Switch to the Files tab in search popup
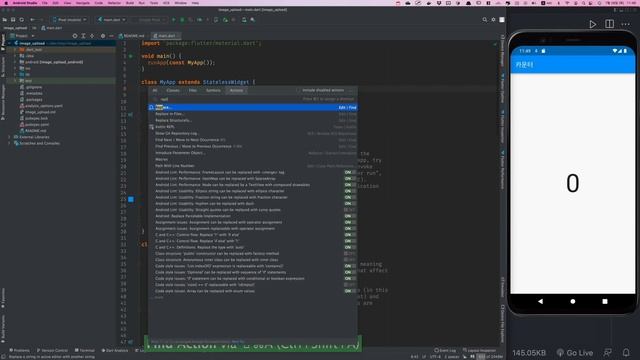Viewport: 640px width, 360px height. tap(193, 90)
